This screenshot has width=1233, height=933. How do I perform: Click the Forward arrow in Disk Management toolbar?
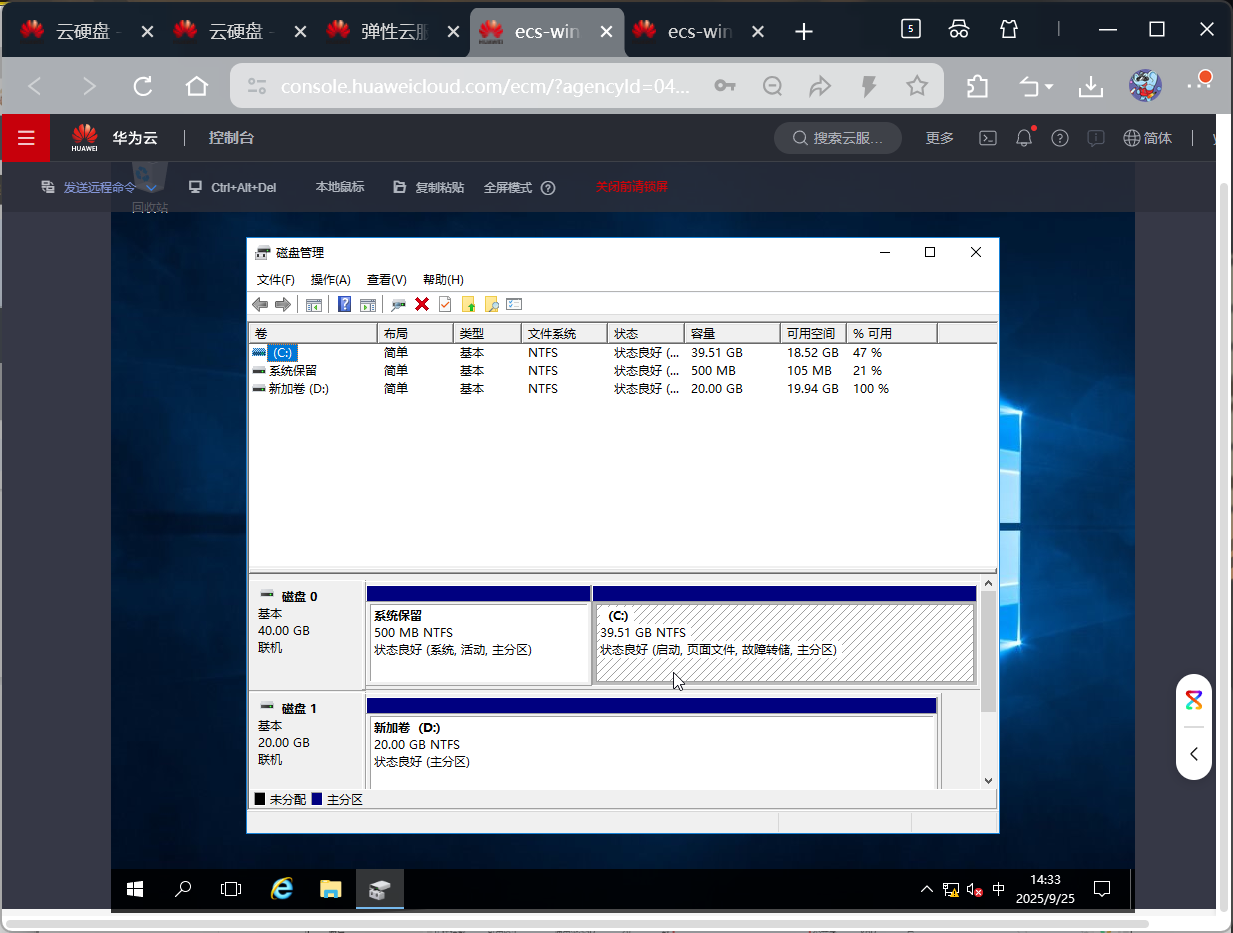(x=283, y=304)
